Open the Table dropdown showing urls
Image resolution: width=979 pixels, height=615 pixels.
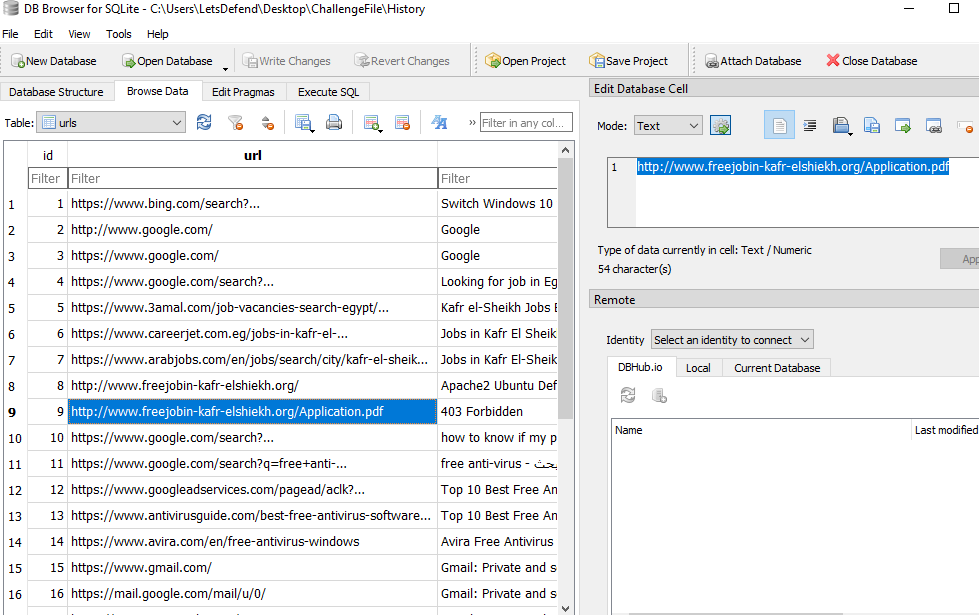[x=110, y=123]
